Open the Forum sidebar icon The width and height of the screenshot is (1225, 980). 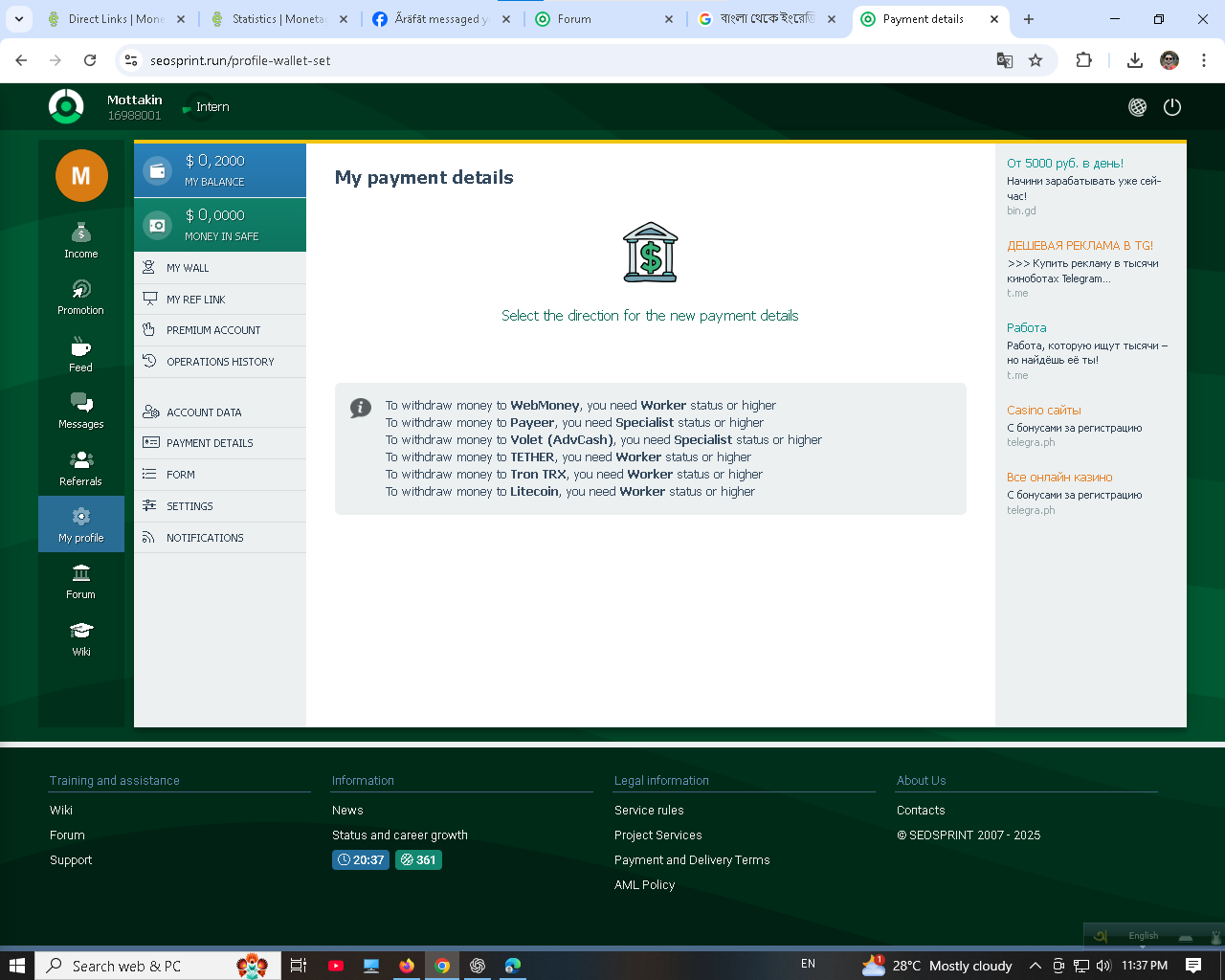[81, 581]
